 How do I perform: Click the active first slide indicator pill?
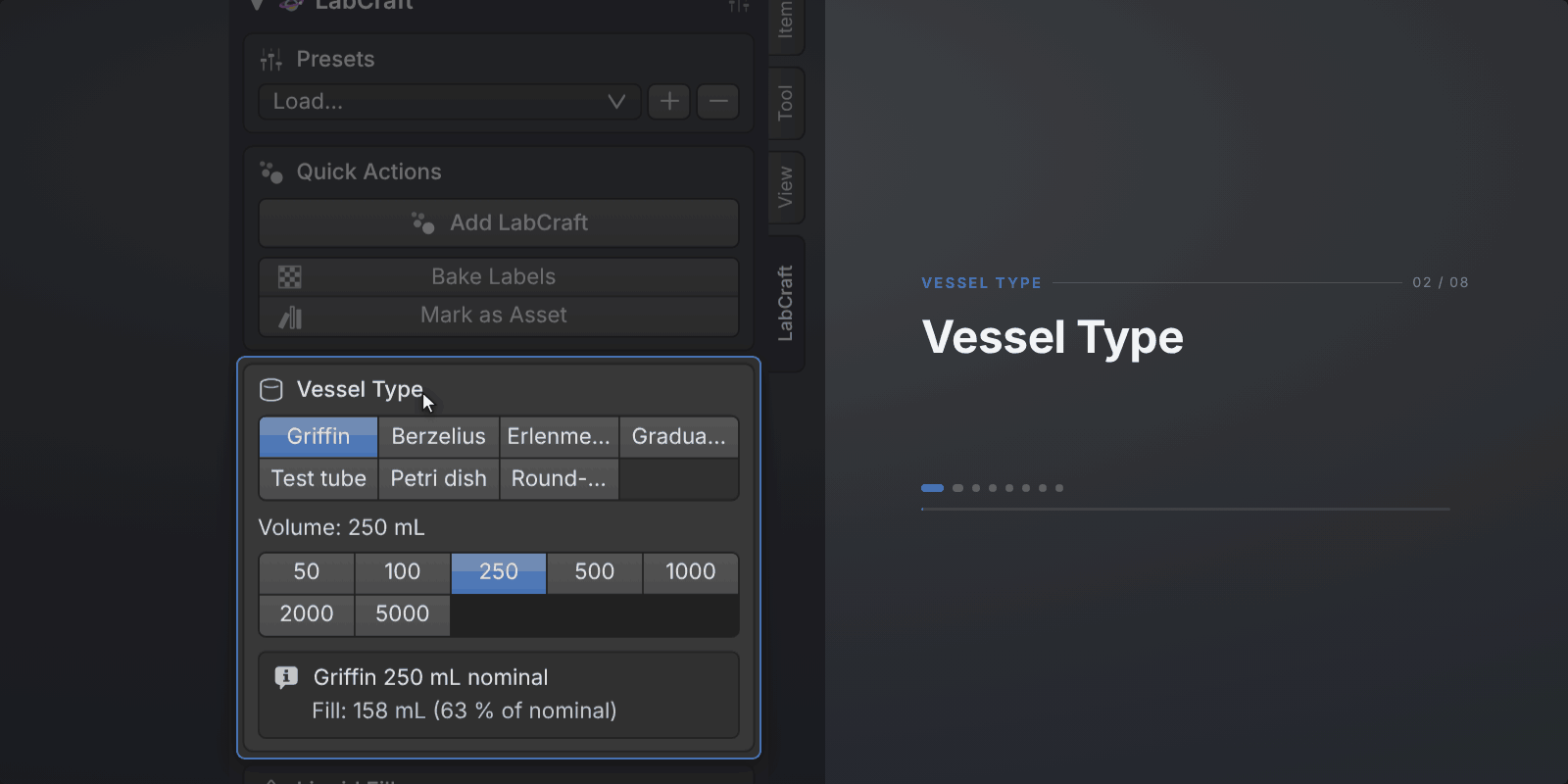point(933,488)
